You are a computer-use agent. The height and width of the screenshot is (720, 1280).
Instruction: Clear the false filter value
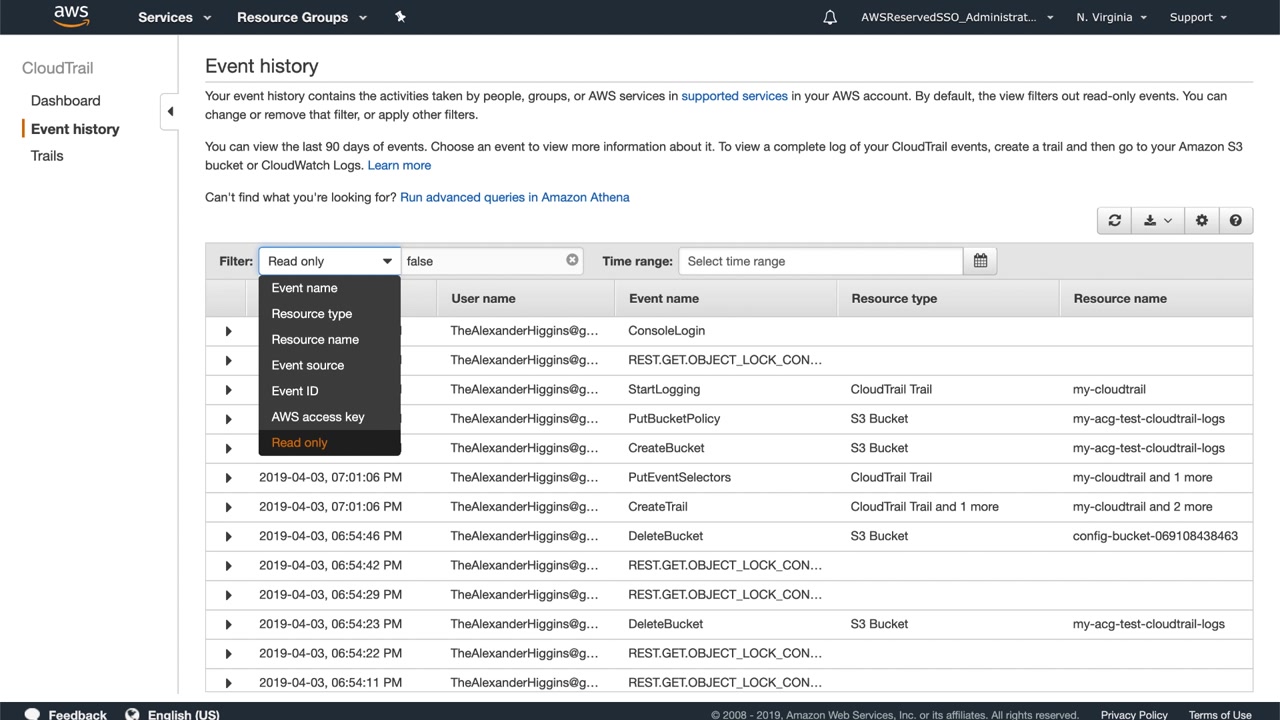pyautogui.click(x=572, y=260)
